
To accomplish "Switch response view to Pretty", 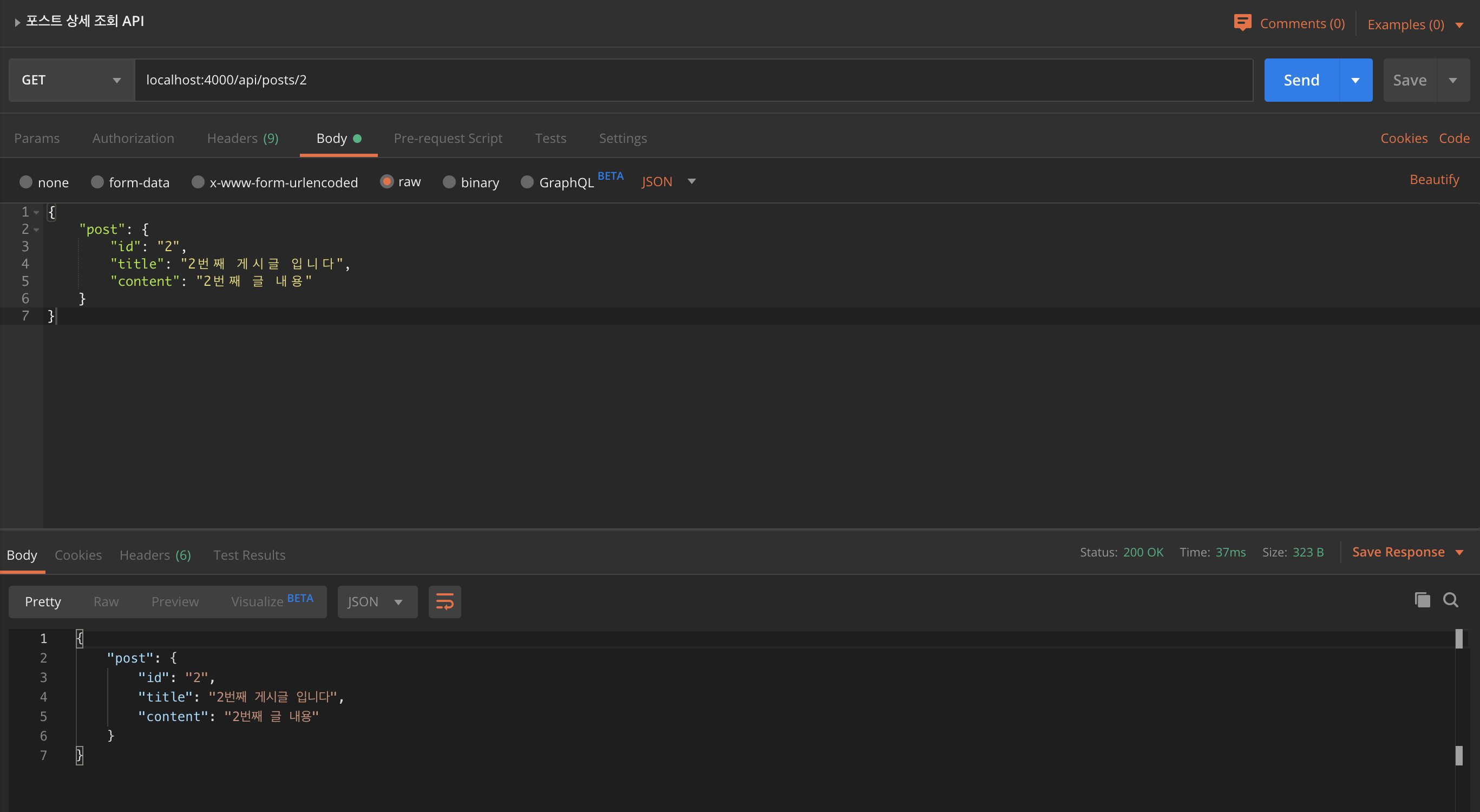I will click(x=43, y=601).
